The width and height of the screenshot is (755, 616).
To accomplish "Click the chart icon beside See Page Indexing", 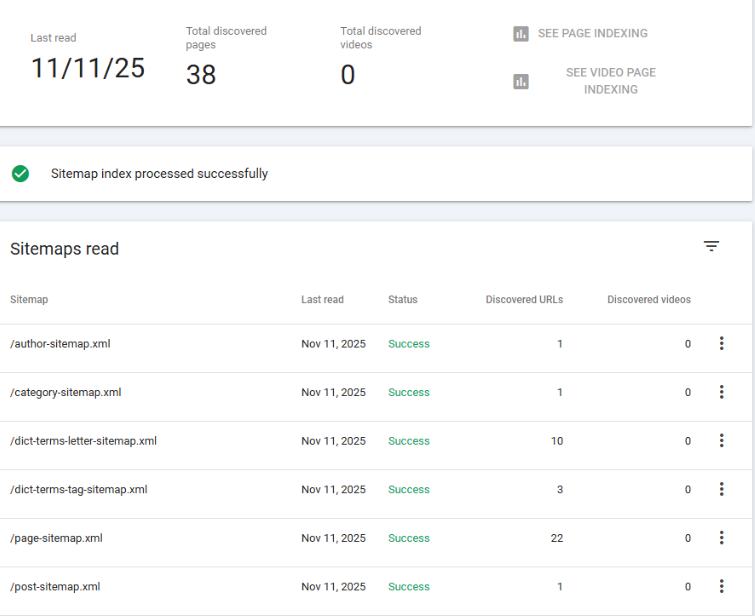I will tap(521, 34).
